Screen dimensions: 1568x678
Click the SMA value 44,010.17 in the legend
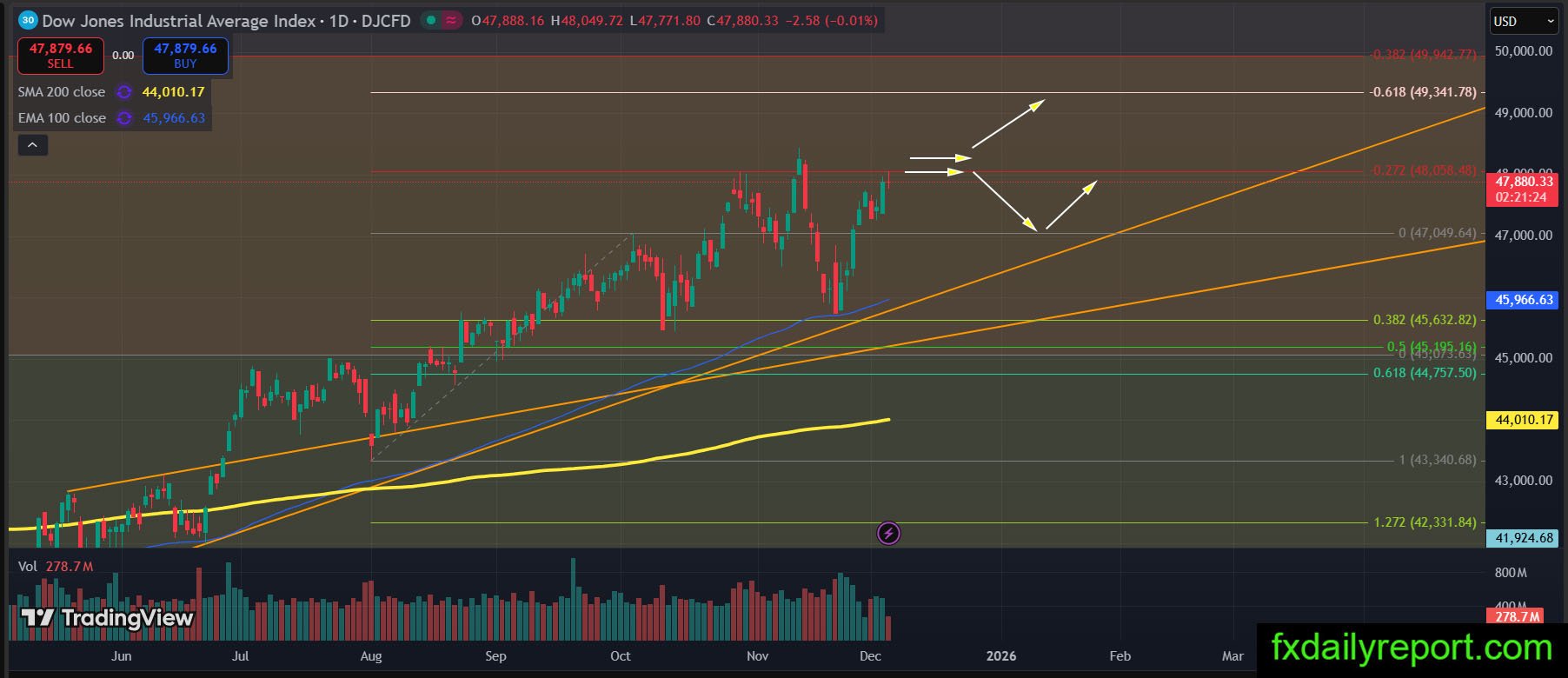(x=173, y=92)
